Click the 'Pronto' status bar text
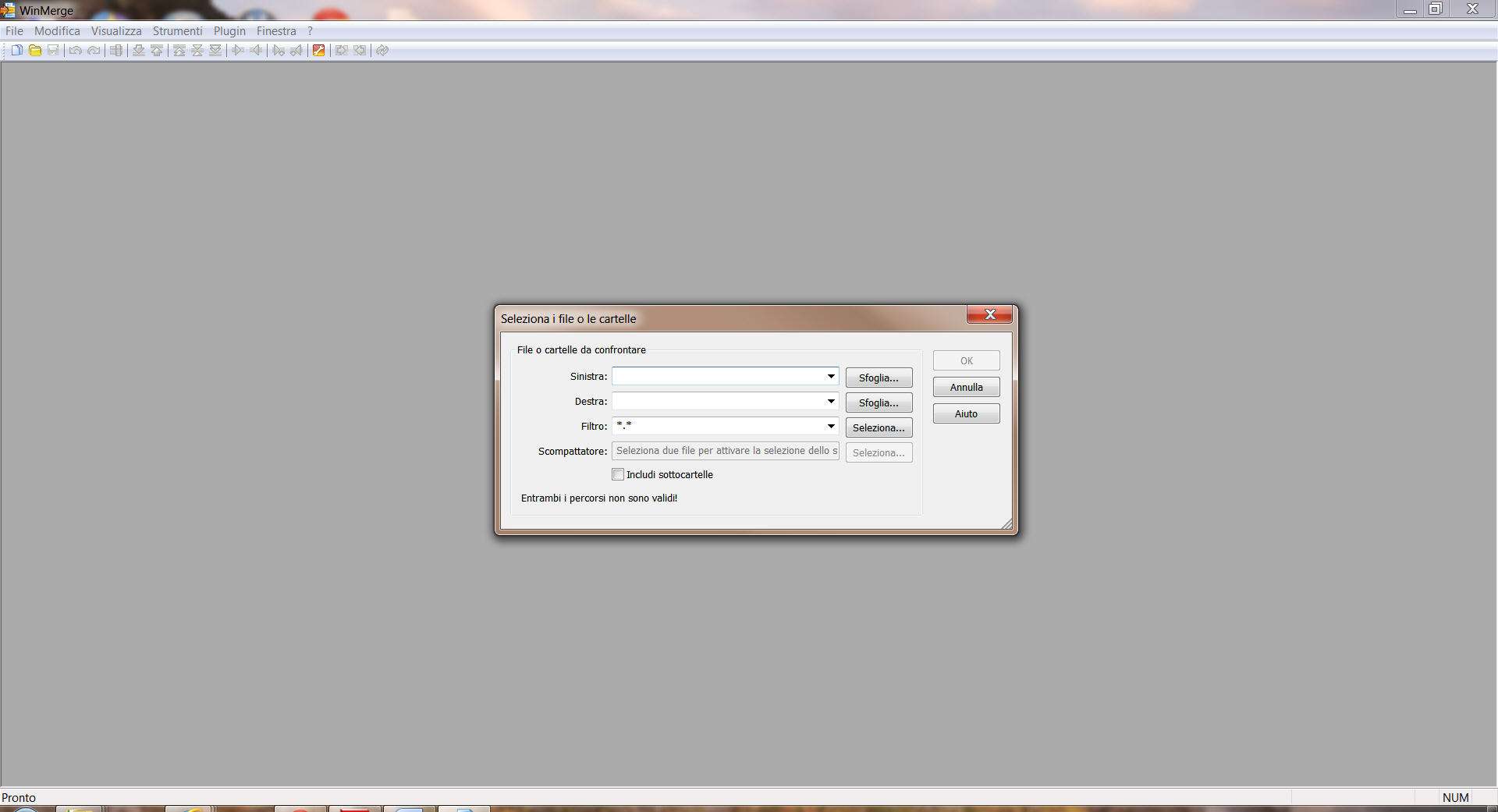This screenshot has width=1498, height=812. [x=19, y=797]
